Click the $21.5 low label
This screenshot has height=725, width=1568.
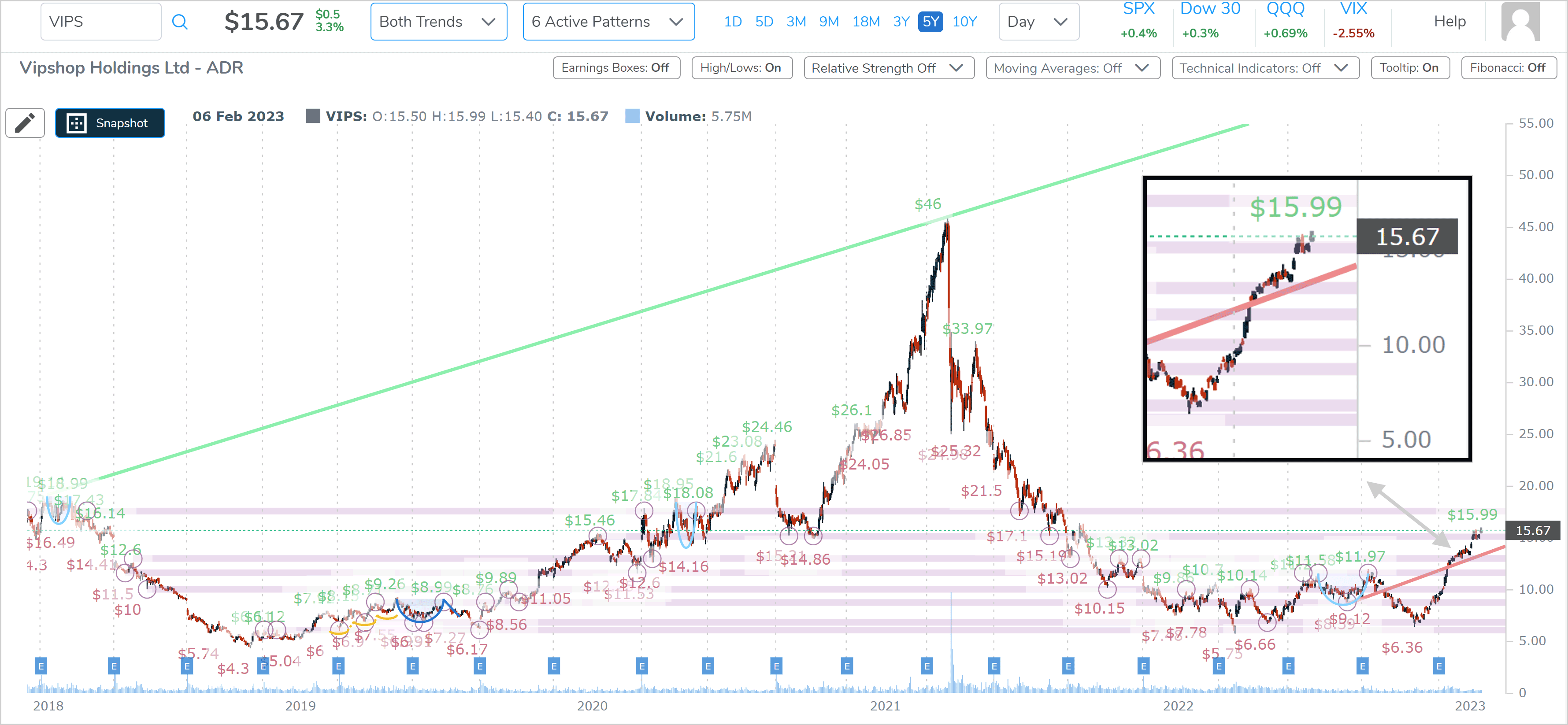[x=981, y=491]
